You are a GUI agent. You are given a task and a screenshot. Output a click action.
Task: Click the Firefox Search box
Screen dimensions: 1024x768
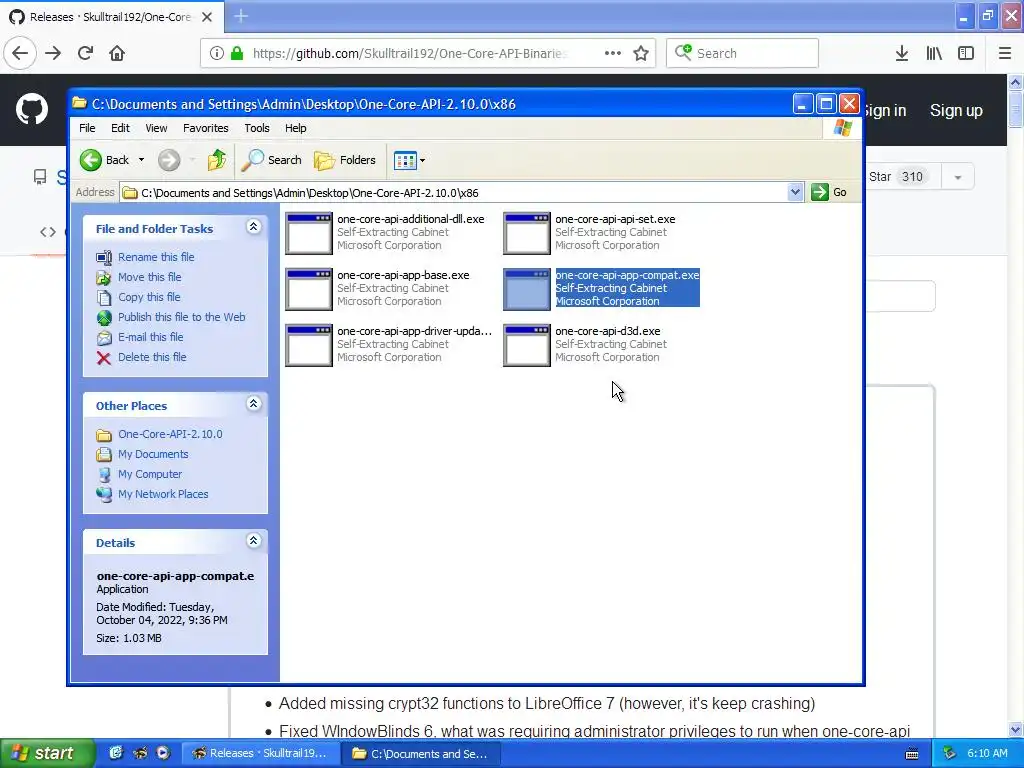743,53
